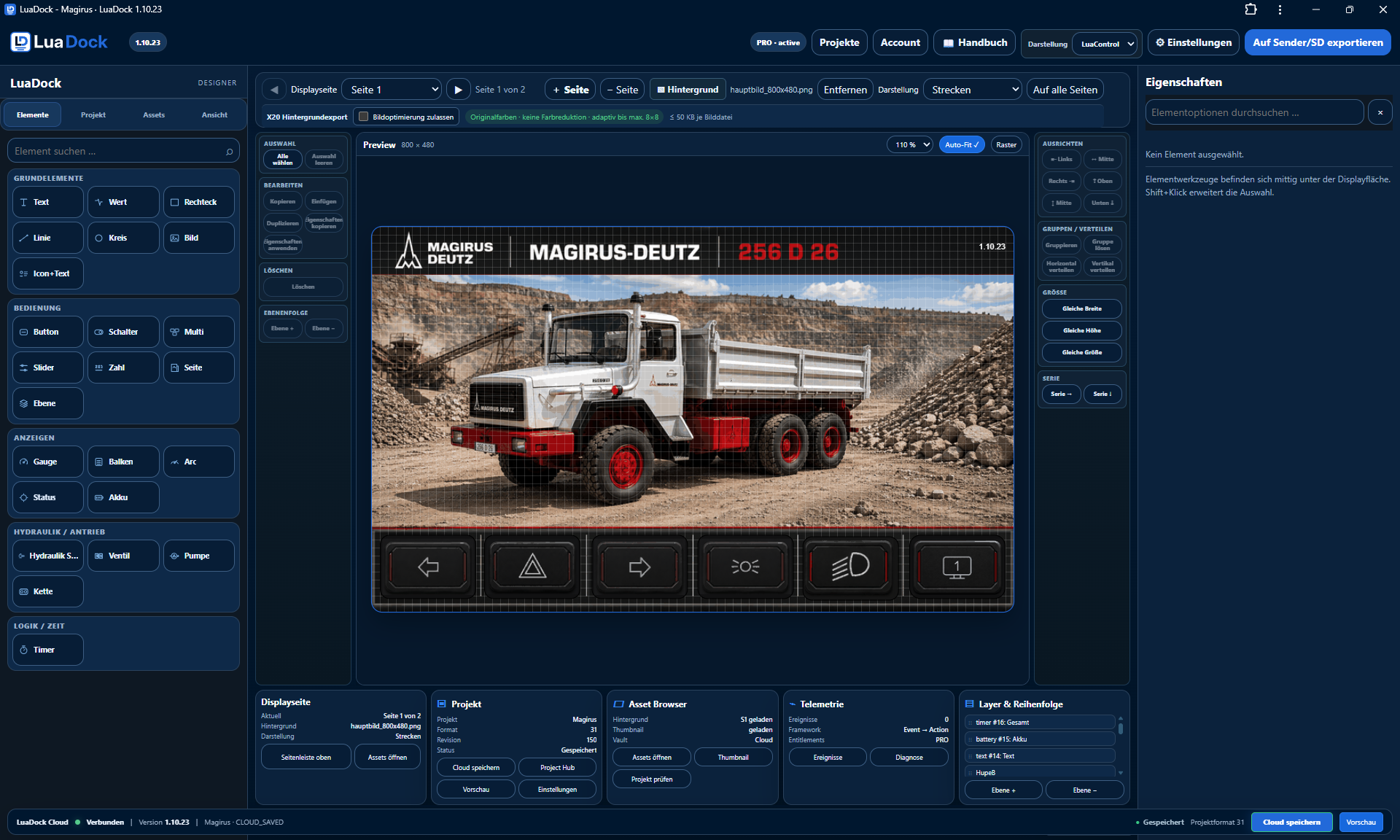Clear the element options search field

(x=1380, y=112)
